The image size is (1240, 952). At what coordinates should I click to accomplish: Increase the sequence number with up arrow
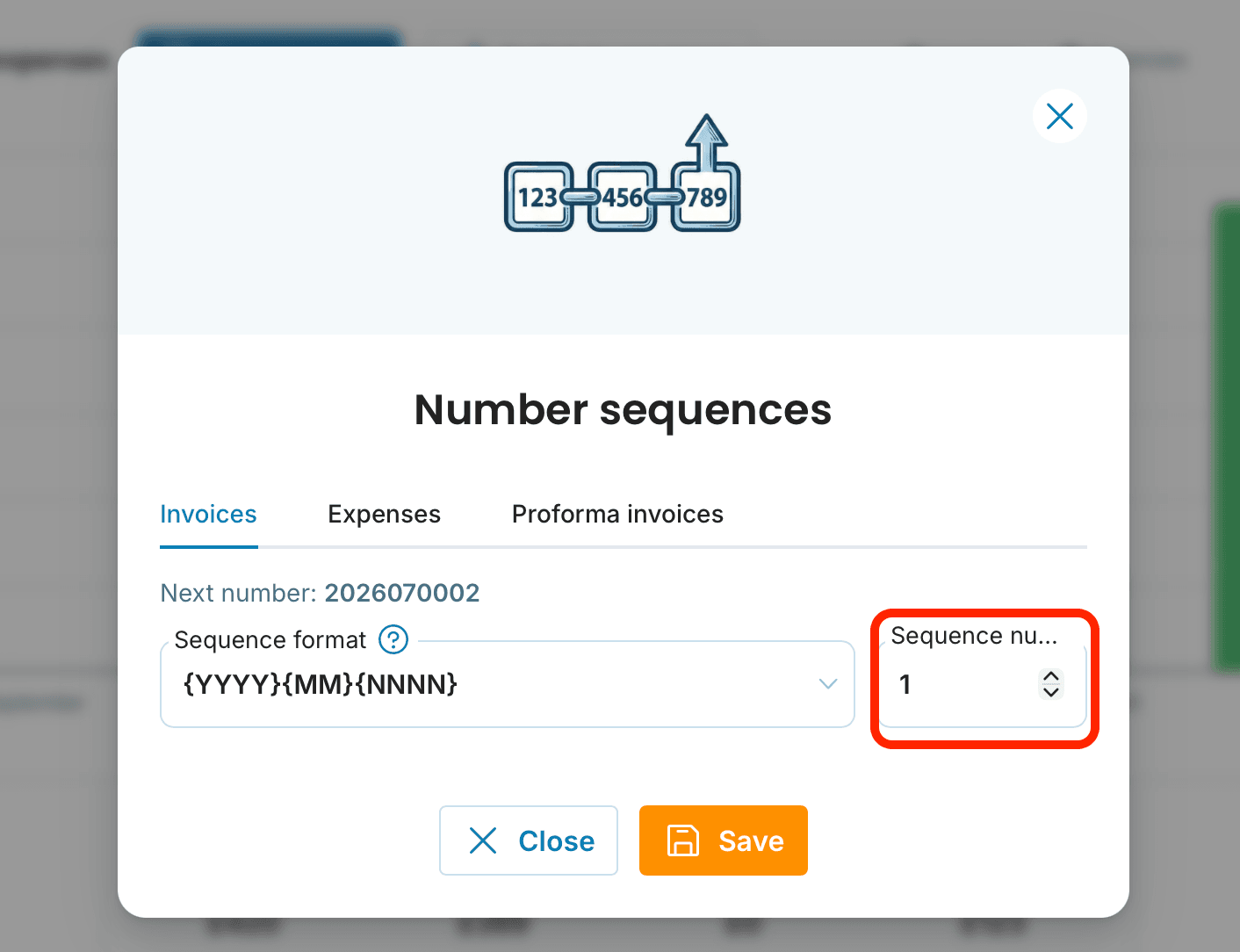coord(1051,676)
